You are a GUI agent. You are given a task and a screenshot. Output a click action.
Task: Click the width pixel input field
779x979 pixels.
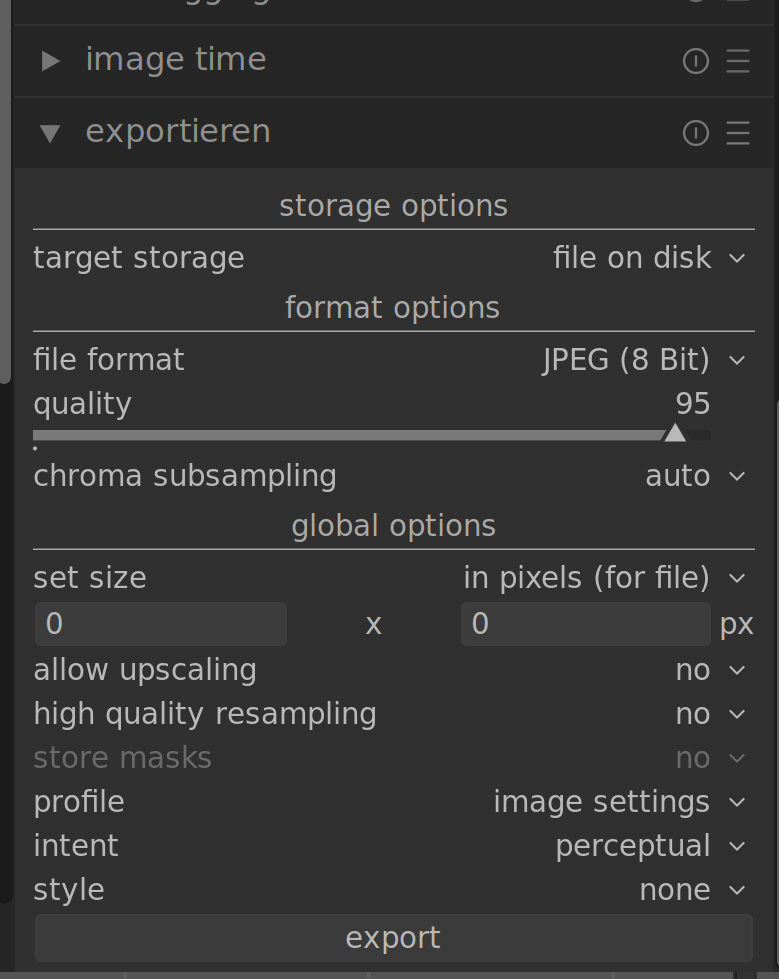161,624
